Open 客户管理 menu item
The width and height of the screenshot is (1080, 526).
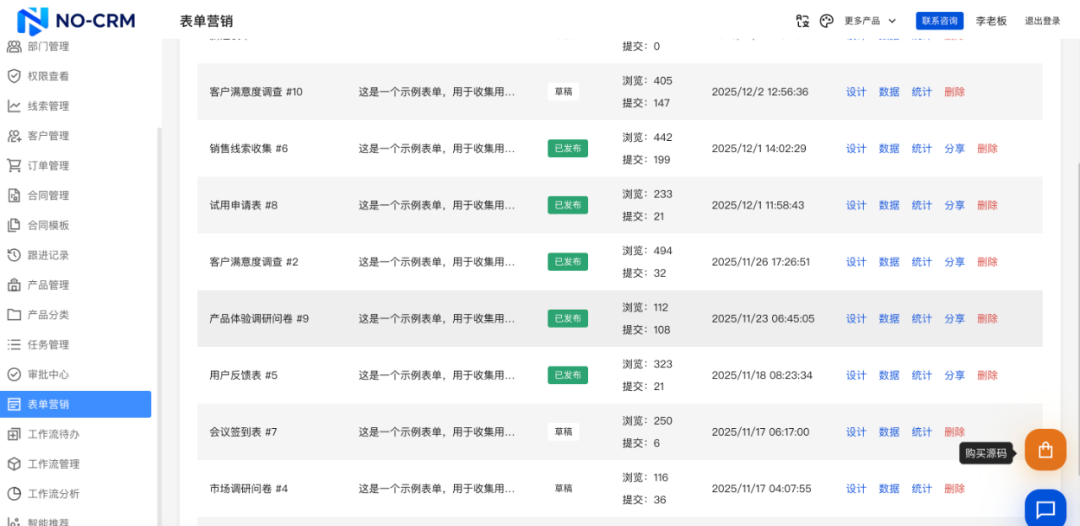pyautogui.click(x=76, y=136)
